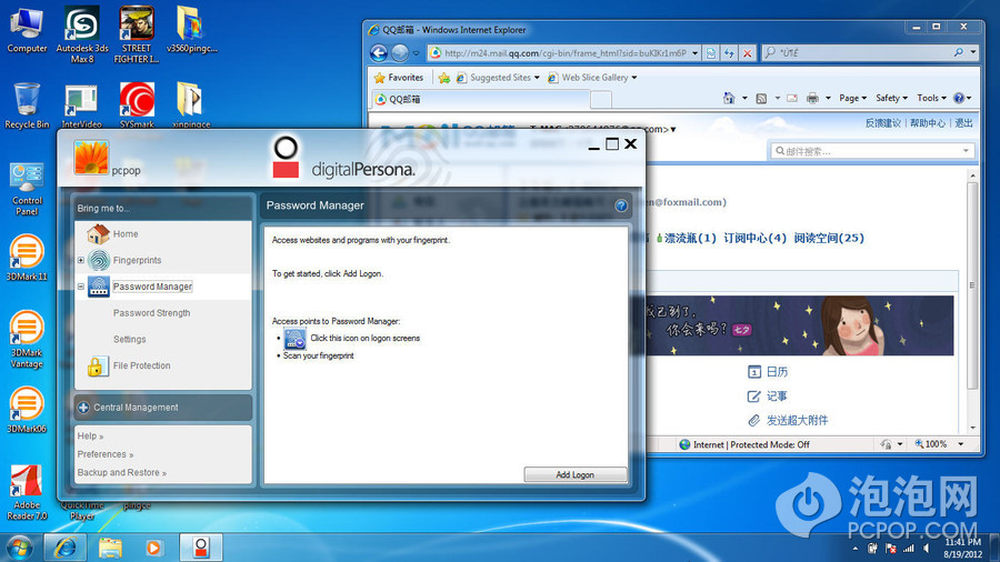This screenshot has width=1000, height=562.
Task: Click the Windows Start button
Action: coord(19,547)
